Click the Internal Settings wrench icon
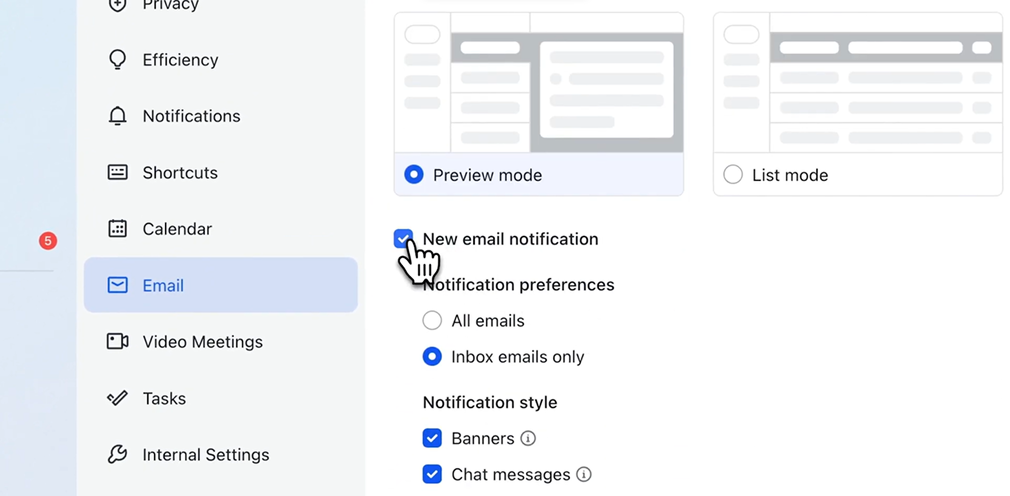The width and height of the screenshot is (1010, 496). [117, 455]
